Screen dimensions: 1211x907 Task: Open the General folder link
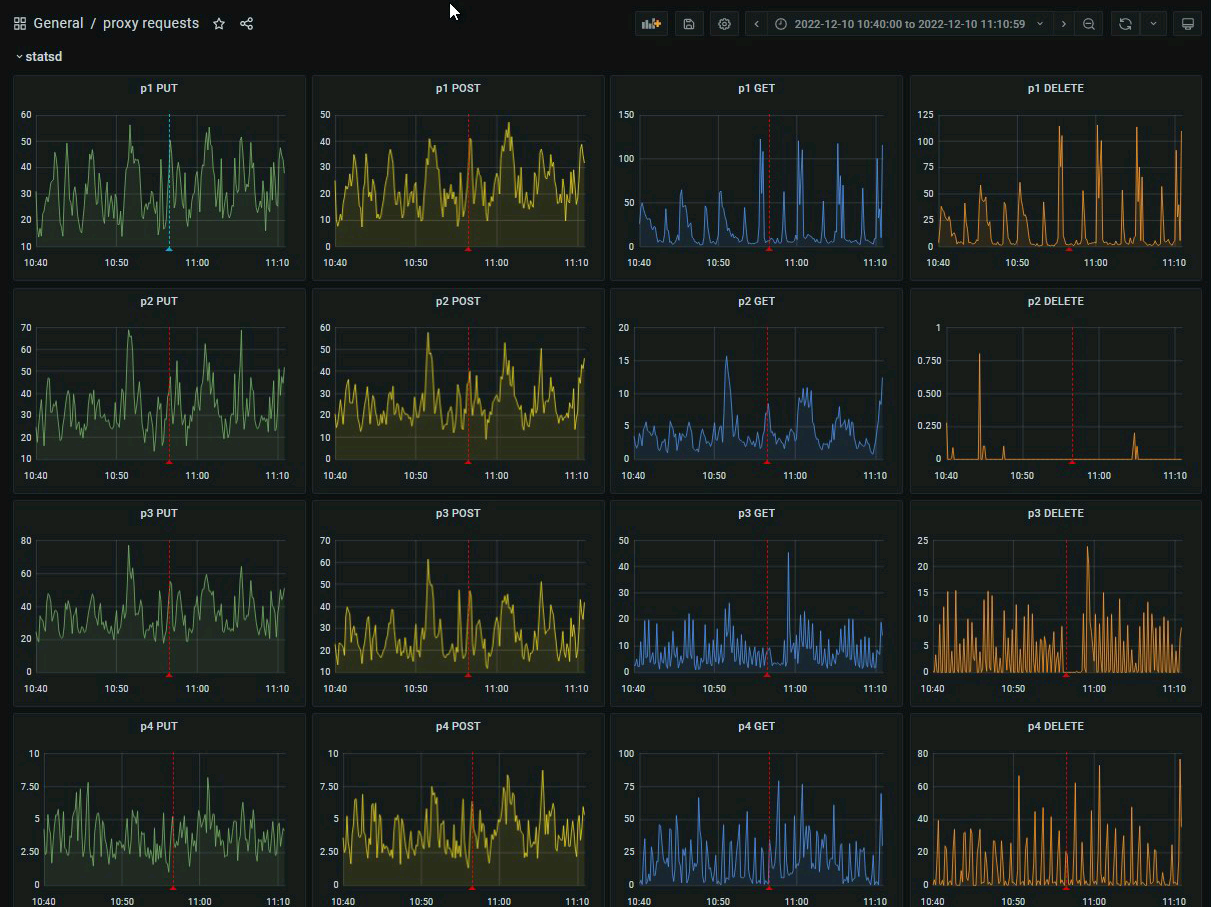point(58,24)
